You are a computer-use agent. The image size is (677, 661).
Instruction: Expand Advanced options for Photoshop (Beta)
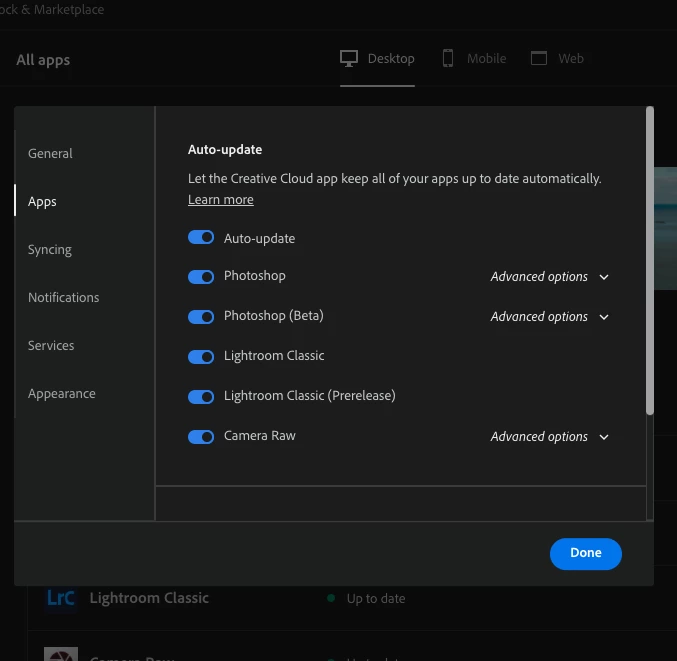tap(549, 317)
